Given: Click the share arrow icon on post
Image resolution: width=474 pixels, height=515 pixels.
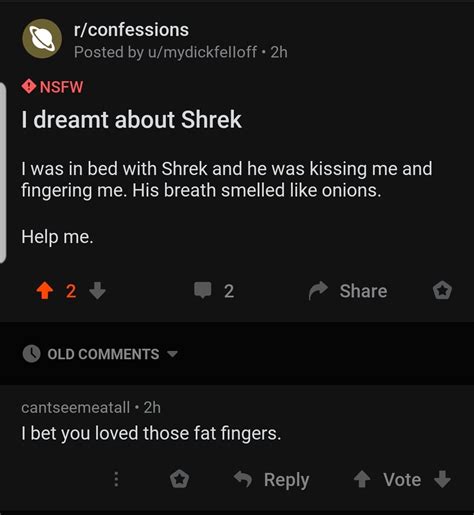Looking at the screenshot, I should click(318, 290).
